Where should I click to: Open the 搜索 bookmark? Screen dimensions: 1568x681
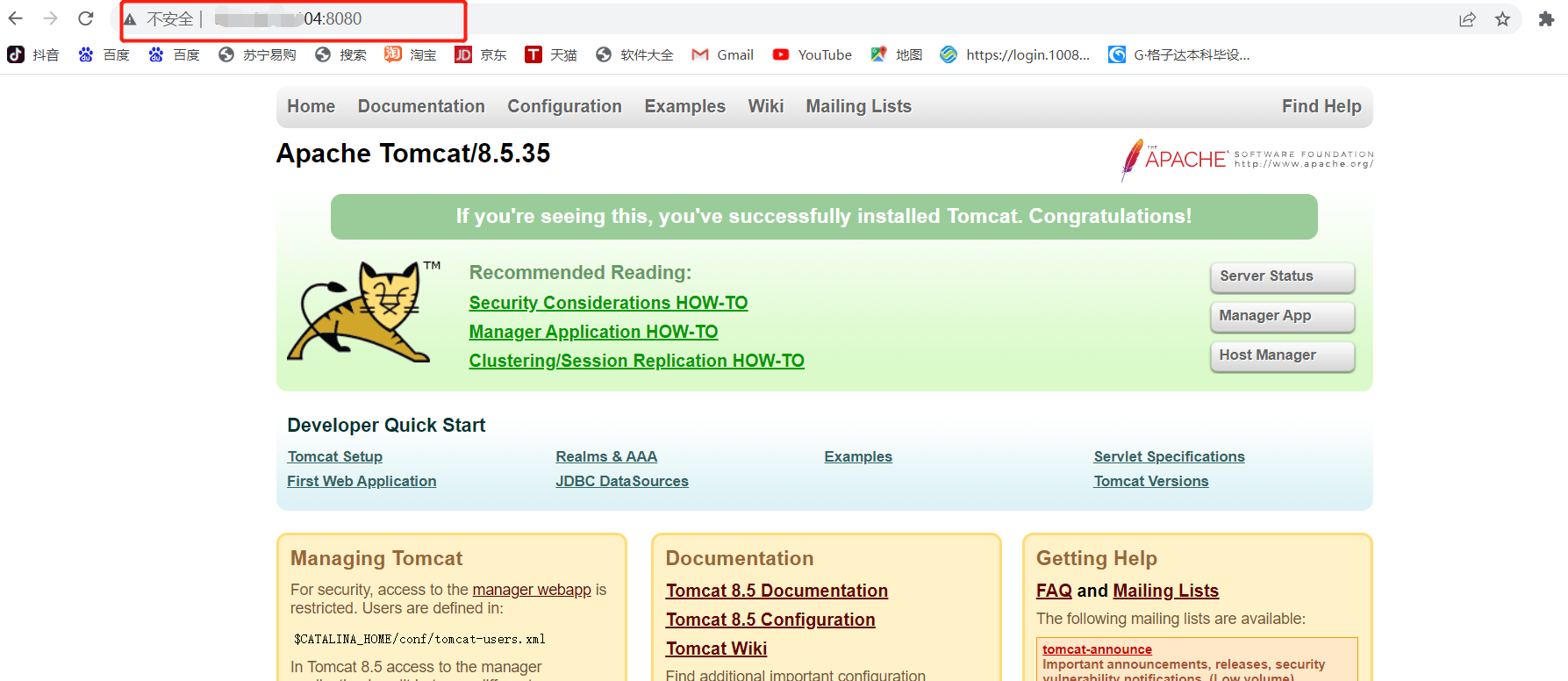point(340,54)
